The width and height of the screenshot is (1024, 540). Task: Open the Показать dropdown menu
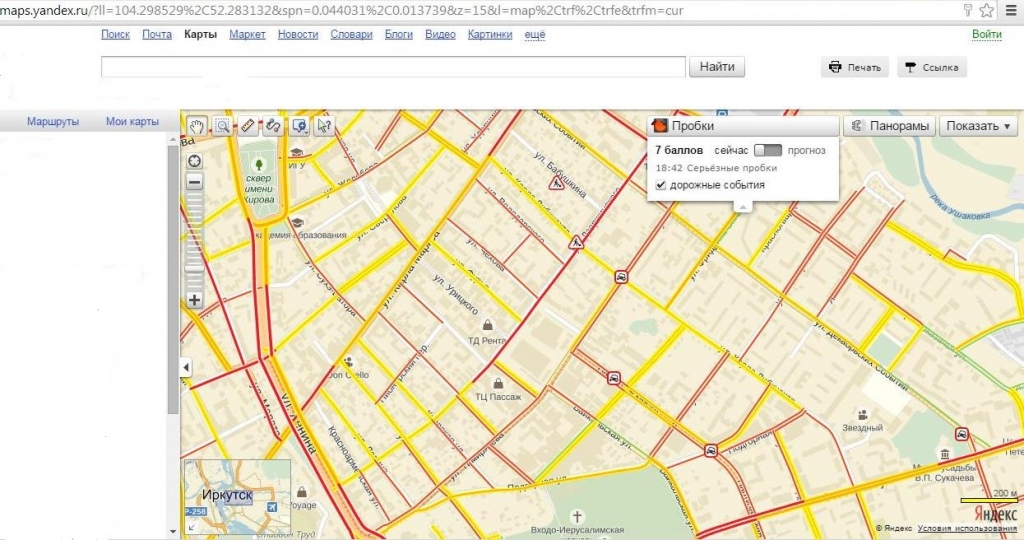(979, 127)
